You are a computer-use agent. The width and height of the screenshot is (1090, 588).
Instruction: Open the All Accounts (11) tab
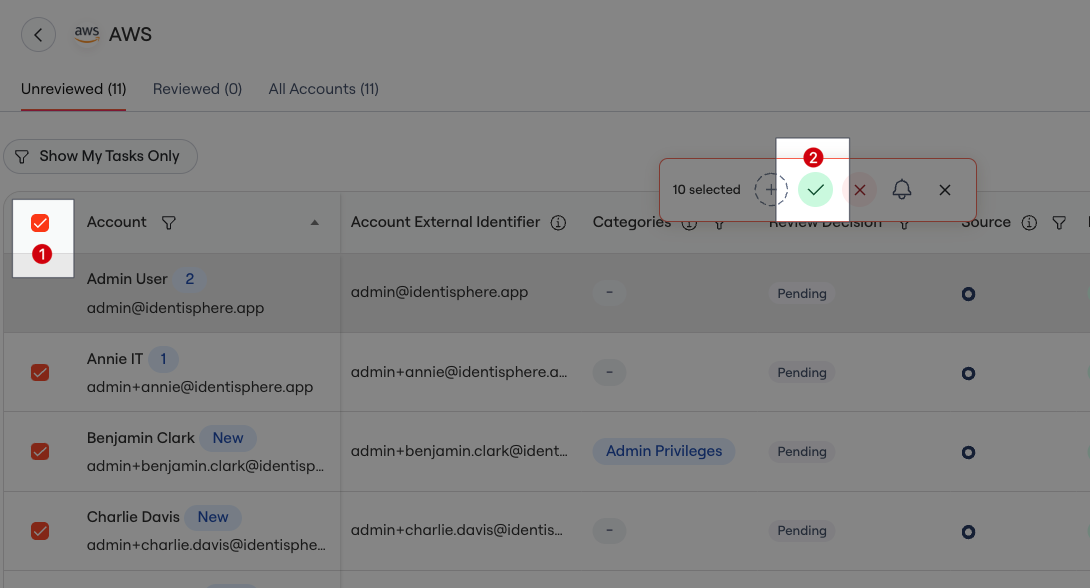pos(323,89)
